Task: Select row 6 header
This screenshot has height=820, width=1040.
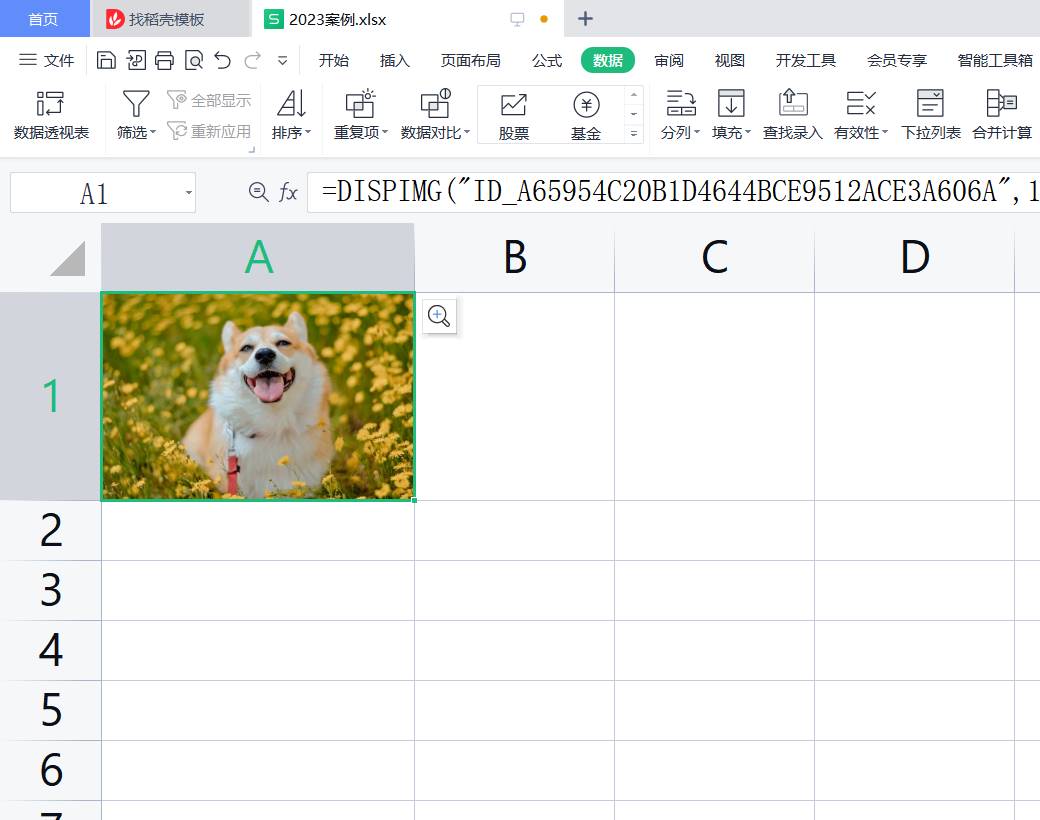Action: pos(50,770)
